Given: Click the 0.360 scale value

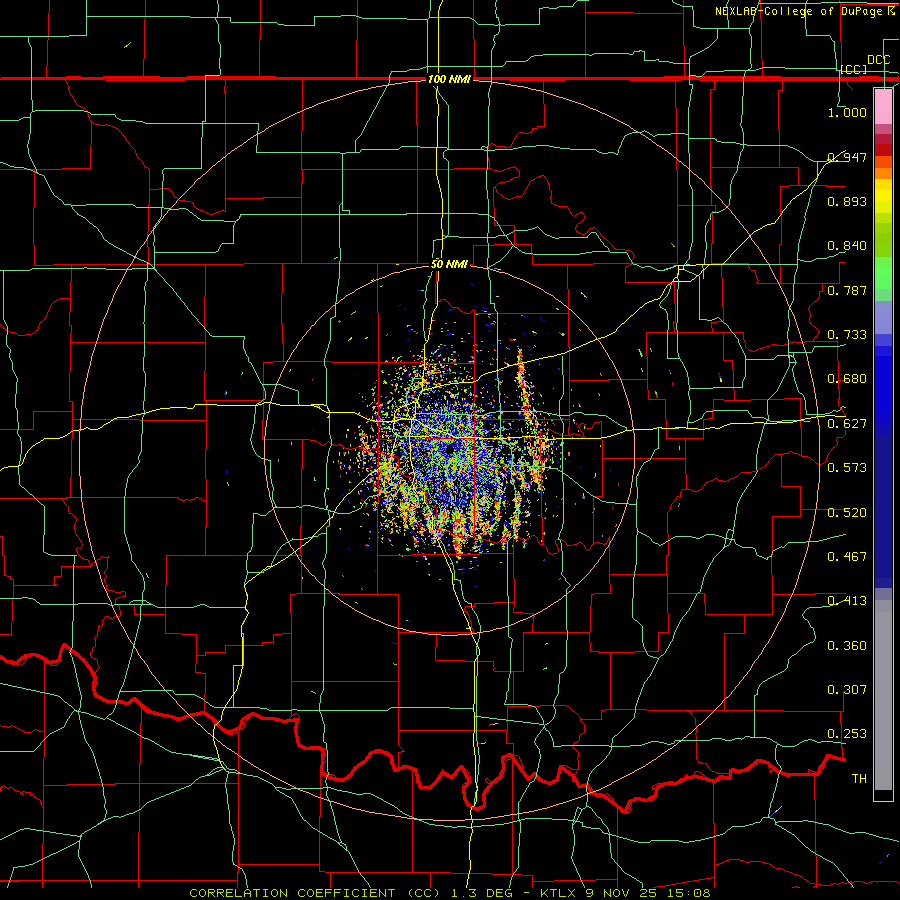Looking at the screenshot, I should [x=847, y=645].
